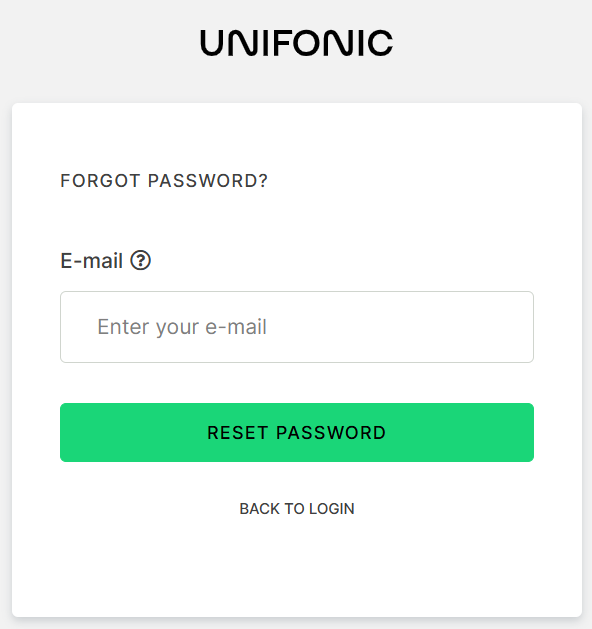Viewport: 592px width, 629px height.
Task: Click the Forgot Password? heading
Action: click(164, 181)
